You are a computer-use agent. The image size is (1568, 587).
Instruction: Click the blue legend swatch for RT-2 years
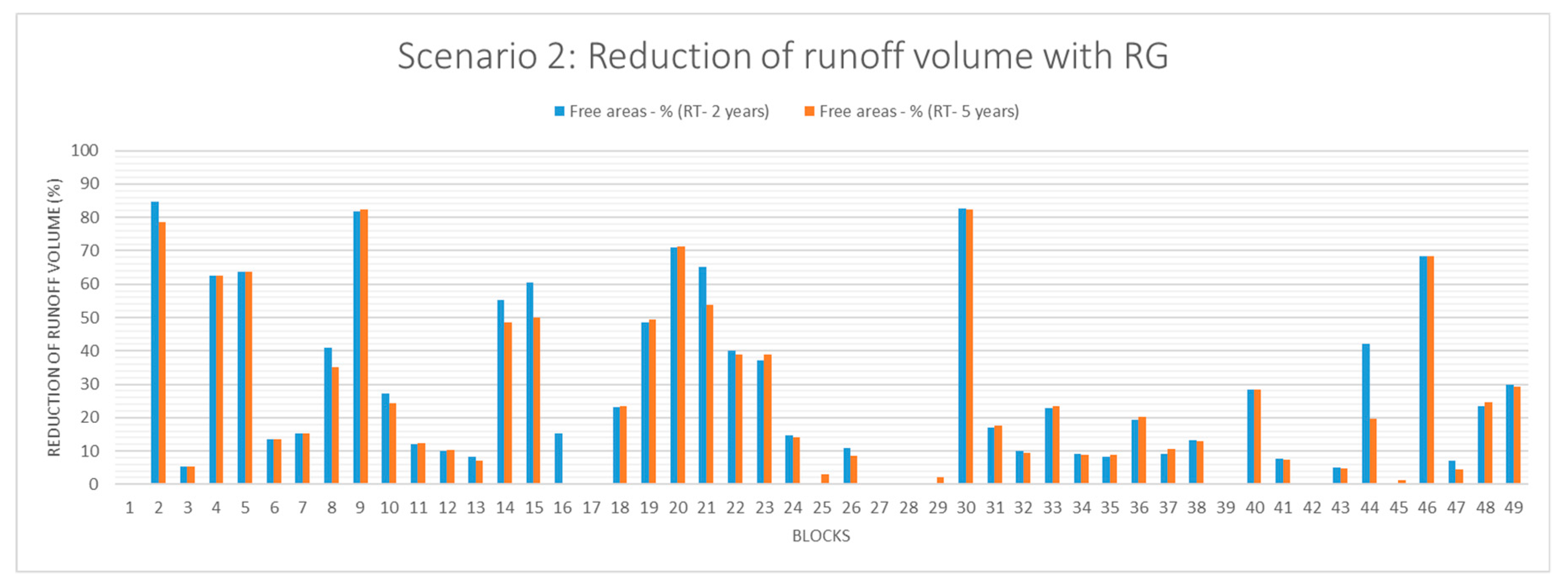click(559, 111)
